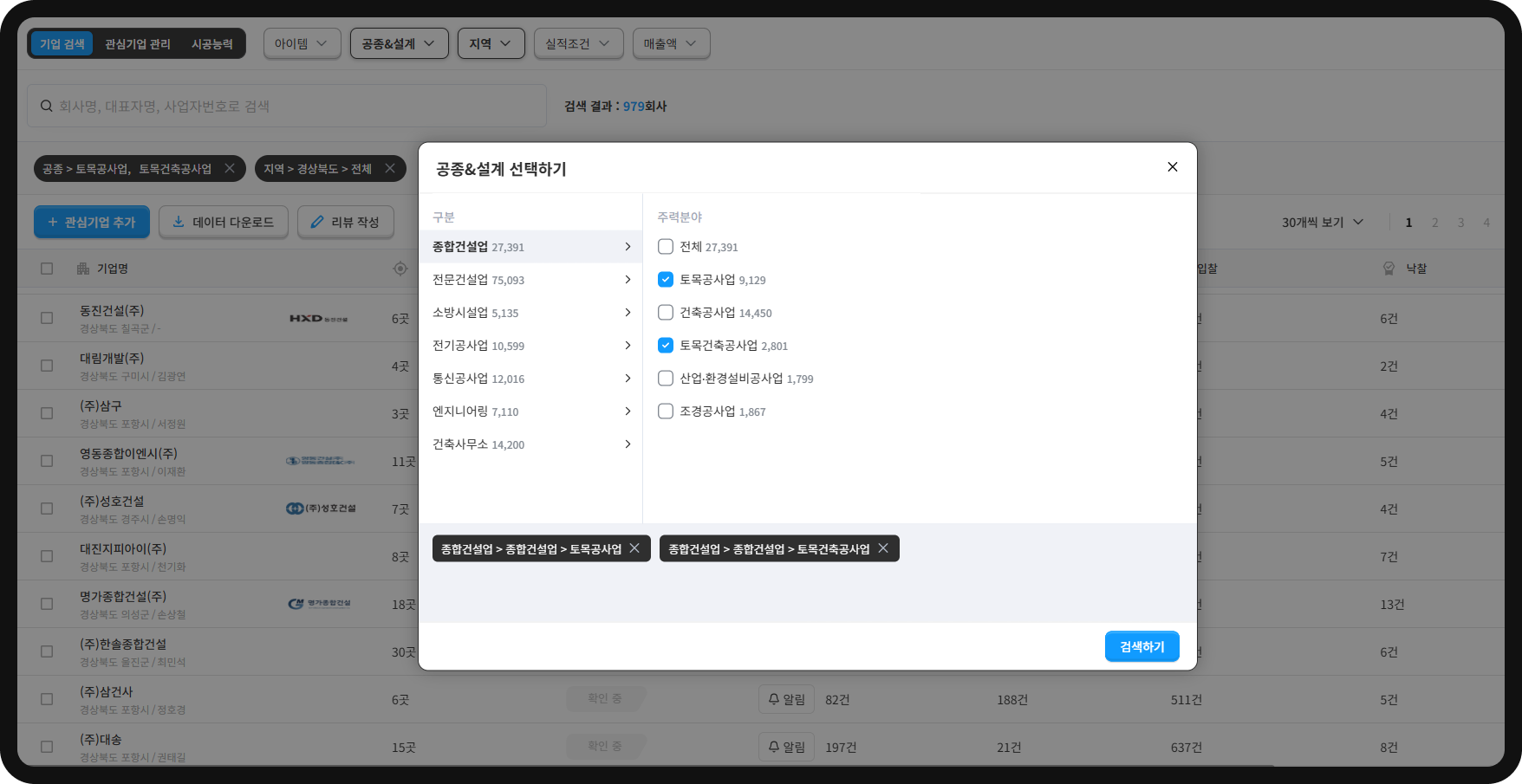Viewport: 1522px width, 784px height.
Task: Open the 동진건설(주) company entry
Action: pyautogui.click(x=112, y=310)
